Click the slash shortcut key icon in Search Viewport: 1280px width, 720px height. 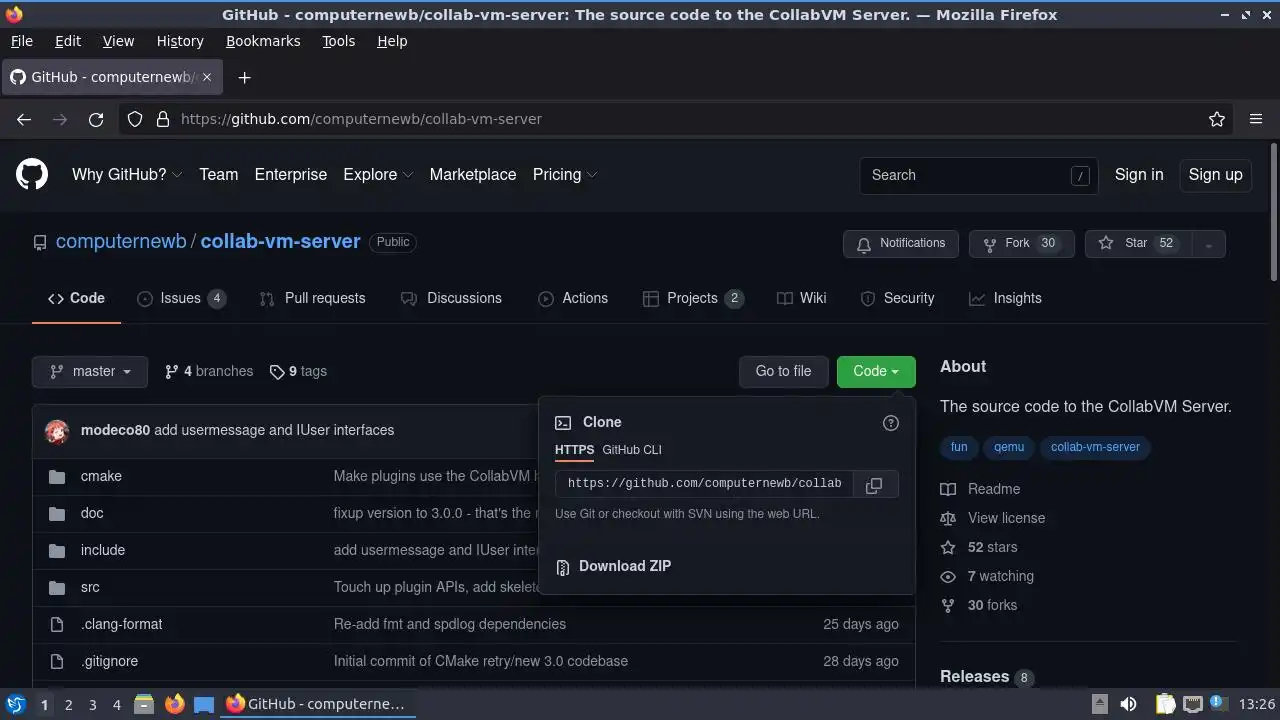1080,176
